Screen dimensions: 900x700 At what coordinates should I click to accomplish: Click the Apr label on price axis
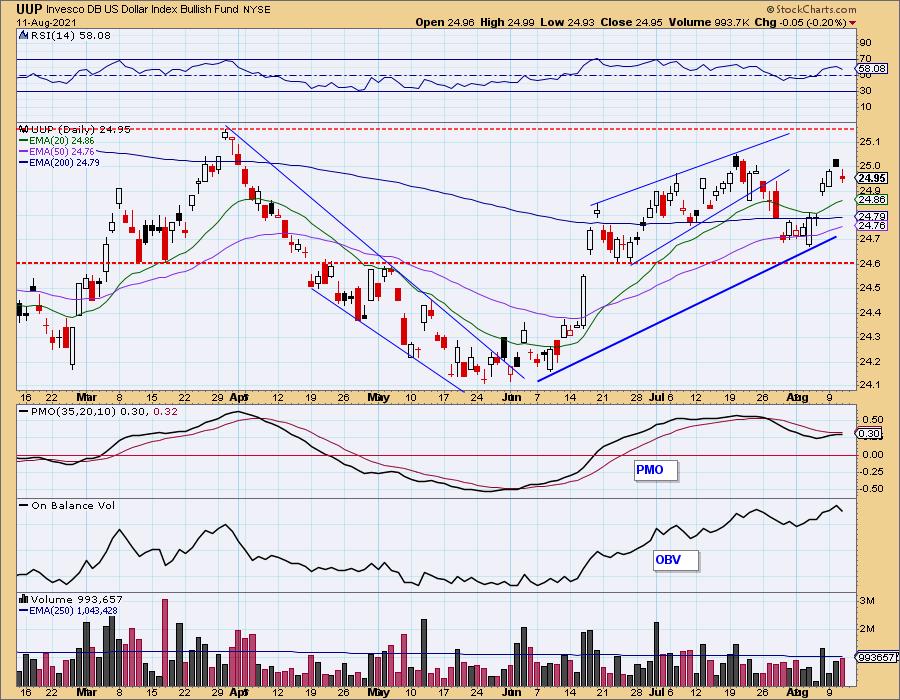pos(238,397)
